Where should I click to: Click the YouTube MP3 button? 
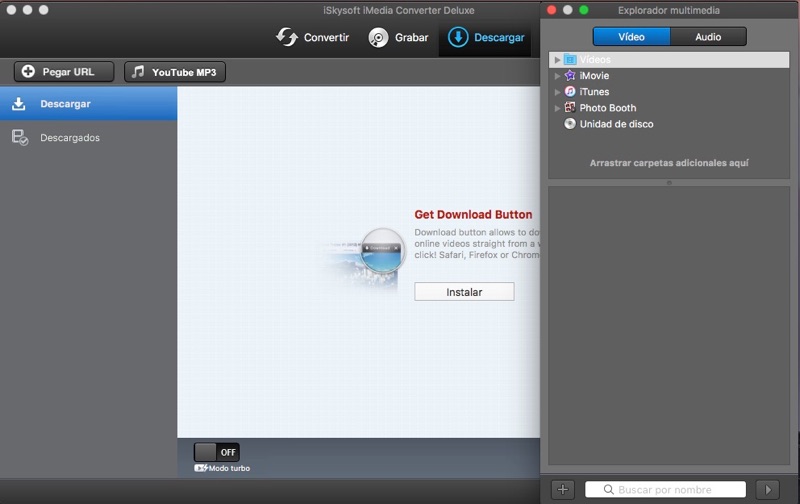tap(174, 72)
